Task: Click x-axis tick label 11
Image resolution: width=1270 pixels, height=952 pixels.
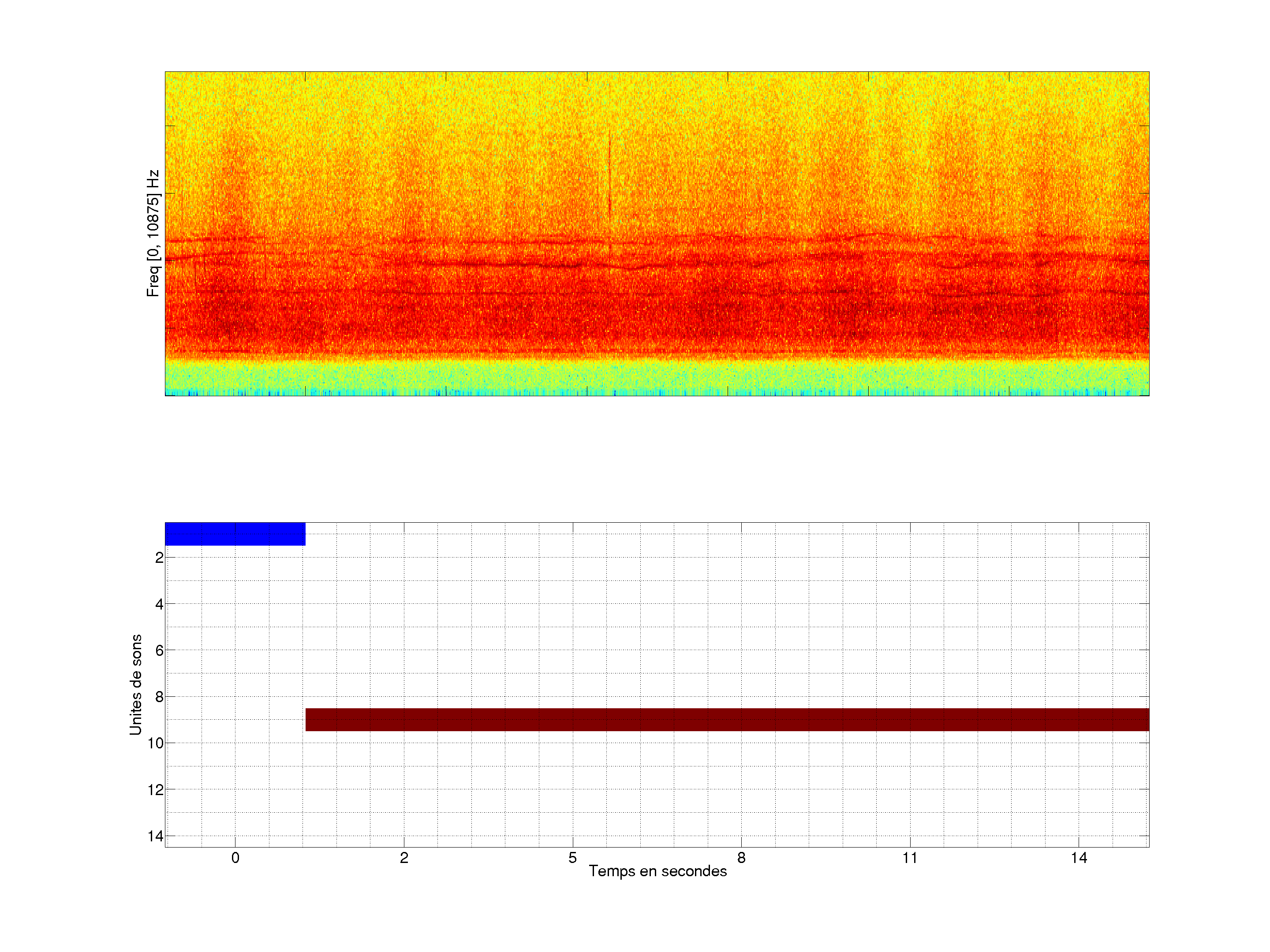Action: pyautogui.click(x=910, y=858)
